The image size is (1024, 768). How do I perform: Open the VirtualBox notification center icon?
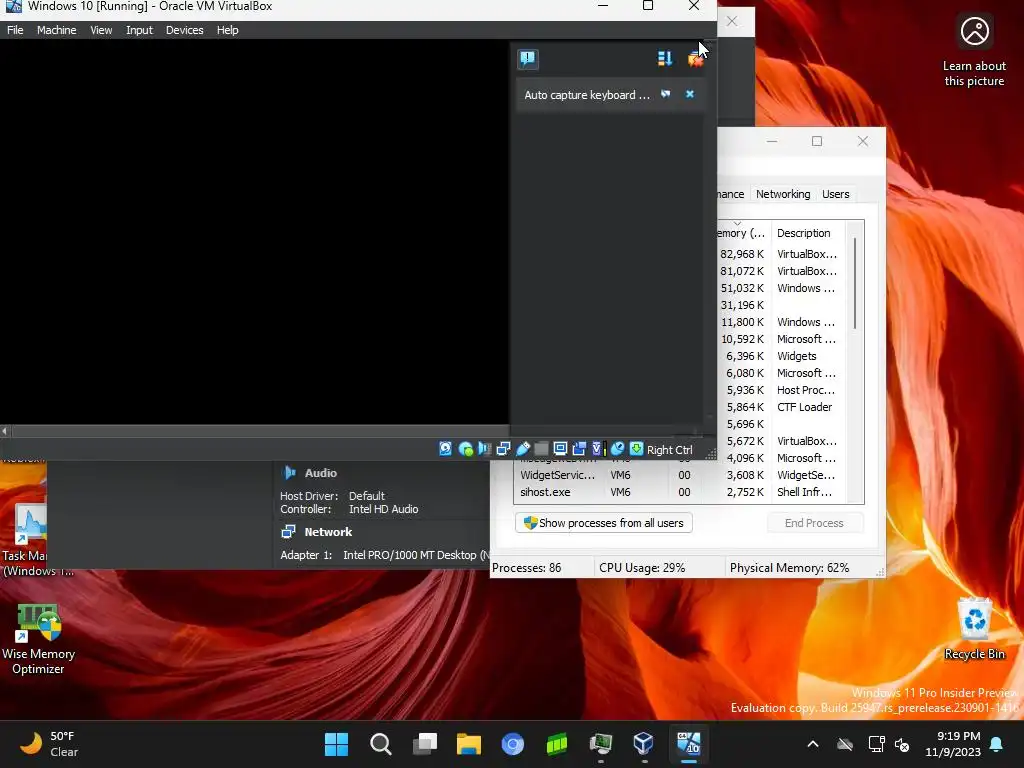528,59
